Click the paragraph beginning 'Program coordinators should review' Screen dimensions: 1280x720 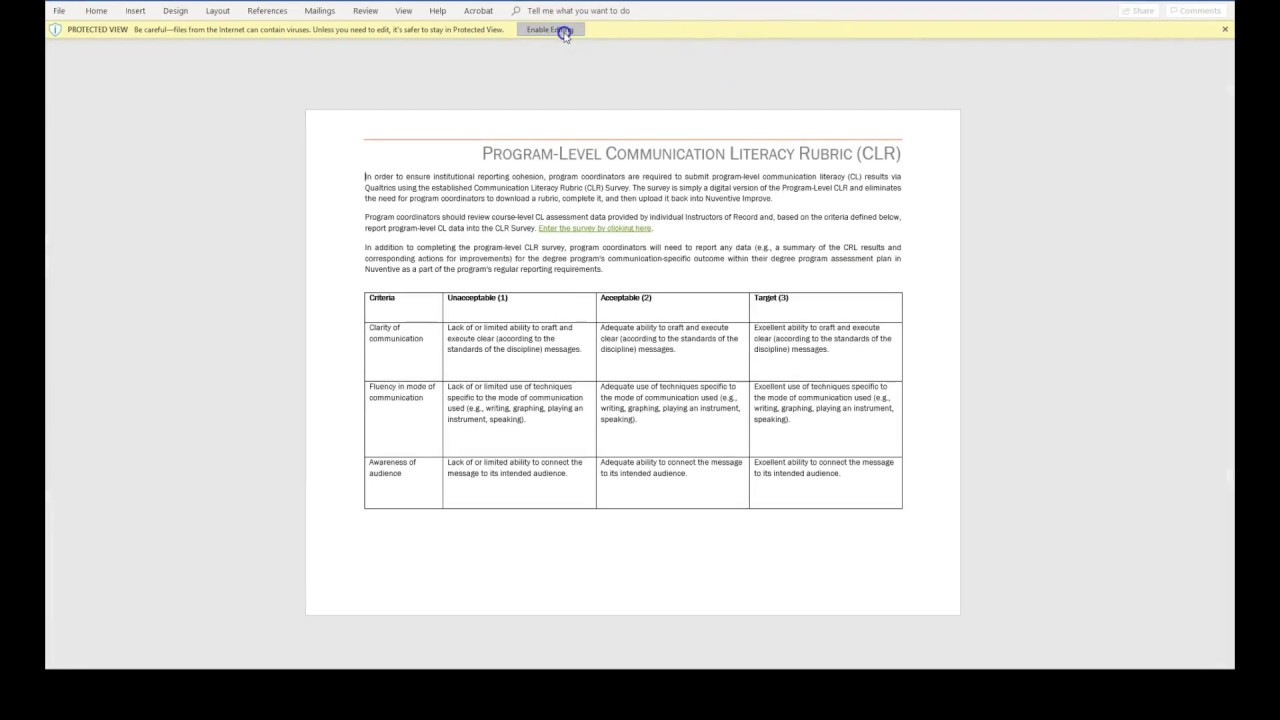coord(633,222)
